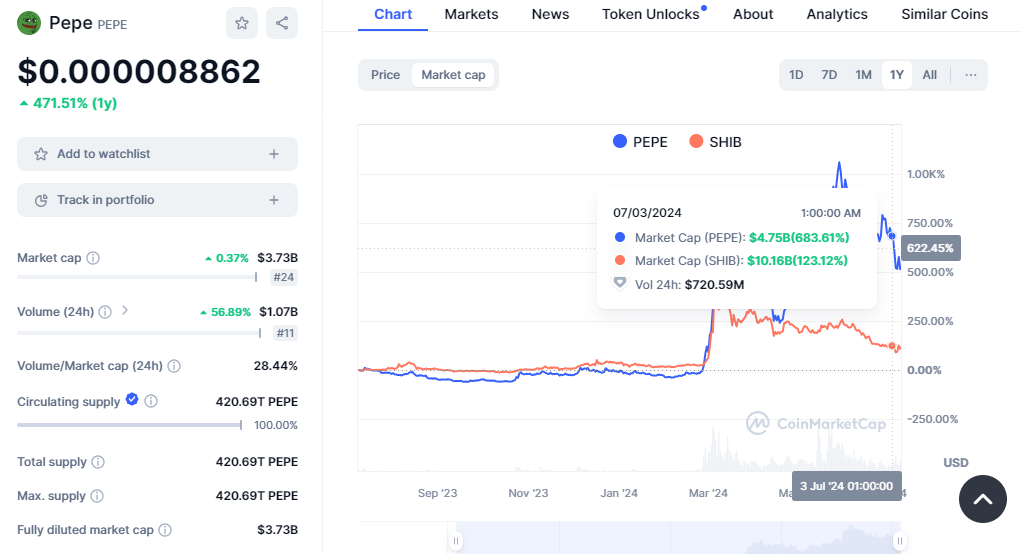Image resolution: width=1021 pixels, height=554 pixels.
Task: Click the #24 market cap rank badge
Action: point(283,277)
